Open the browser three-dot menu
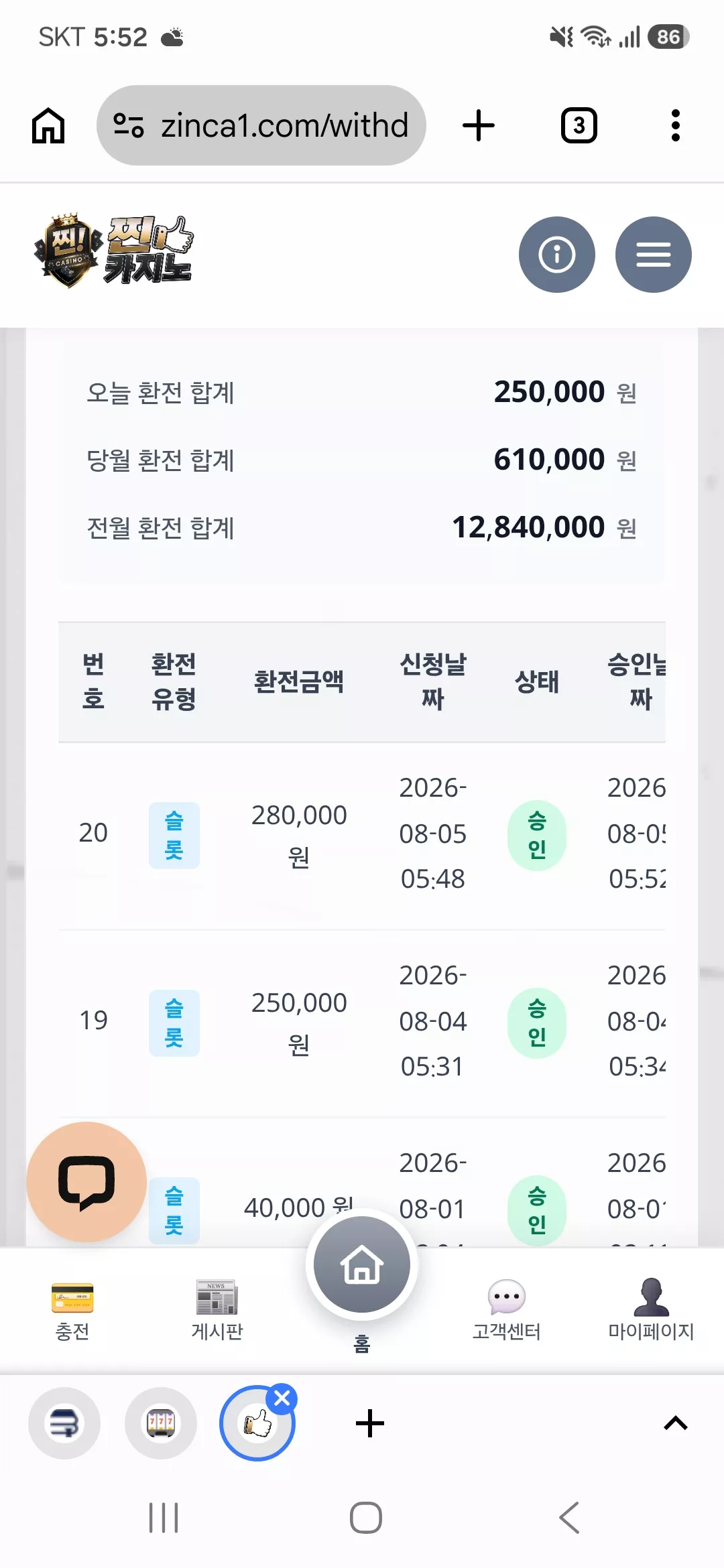This screenshot has height=1568, width=724. click(x=676, y=125)
